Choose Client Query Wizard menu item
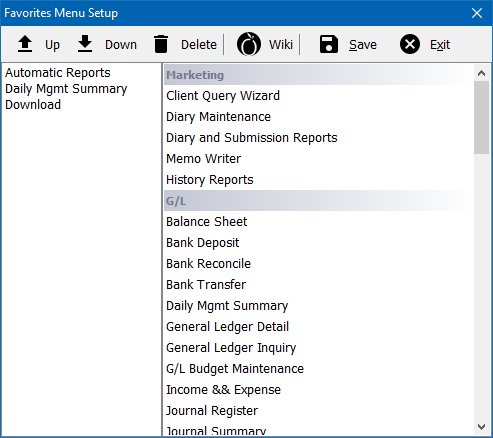The image size is (493, 438). 223,96
